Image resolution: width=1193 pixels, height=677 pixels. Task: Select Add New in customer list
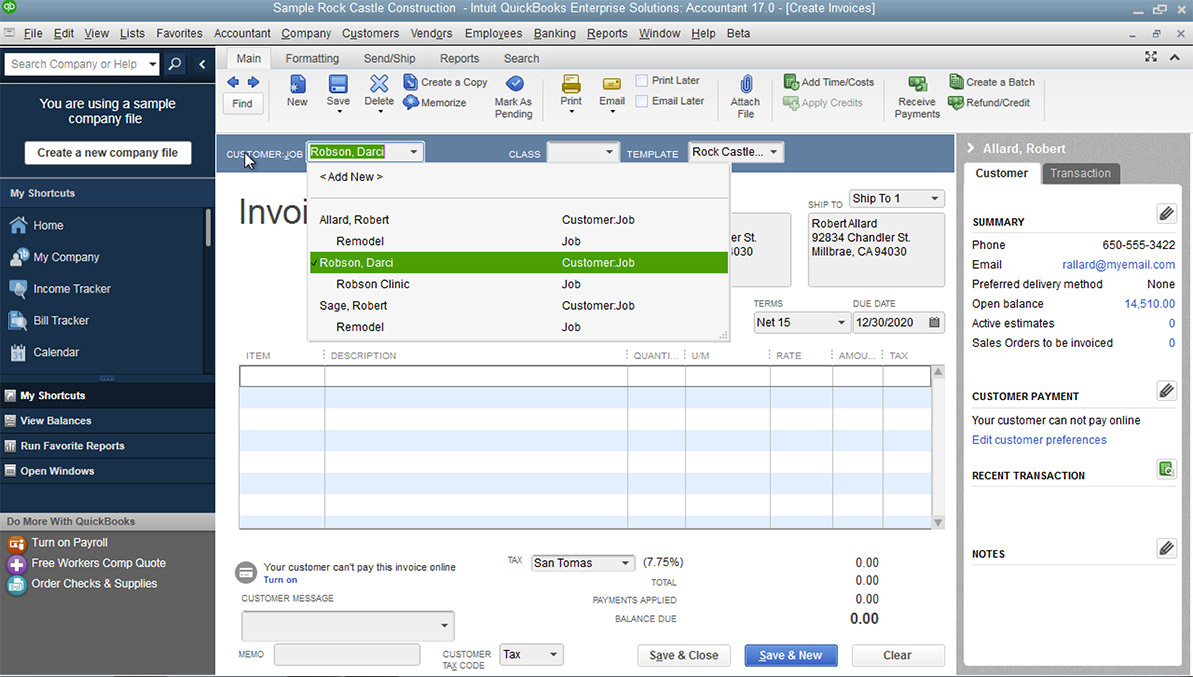(x=351, y=177)
